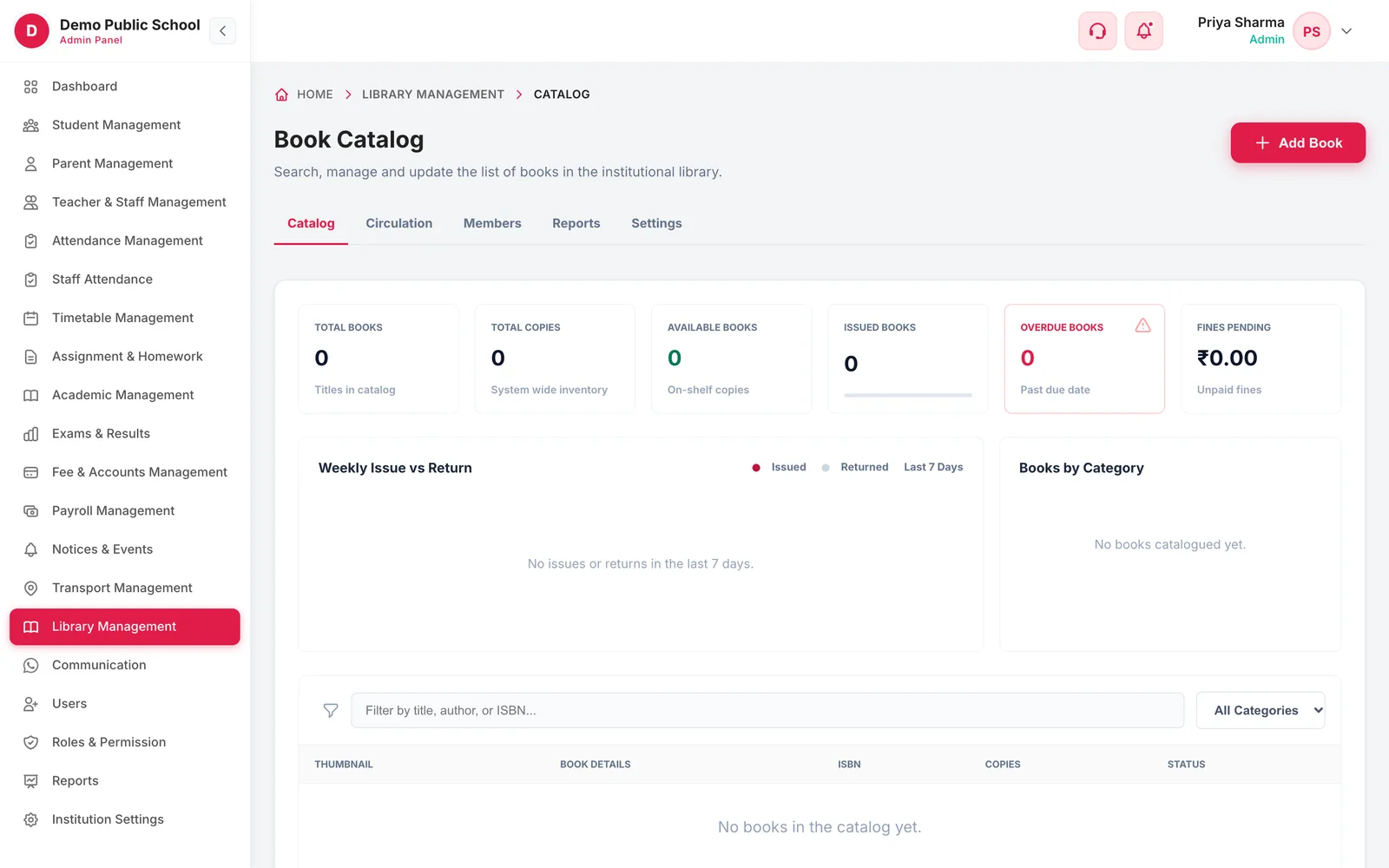The image size is (1389, 868).
Task: Click the Attendance Management clipboard icon
Action: coord(30,241)
